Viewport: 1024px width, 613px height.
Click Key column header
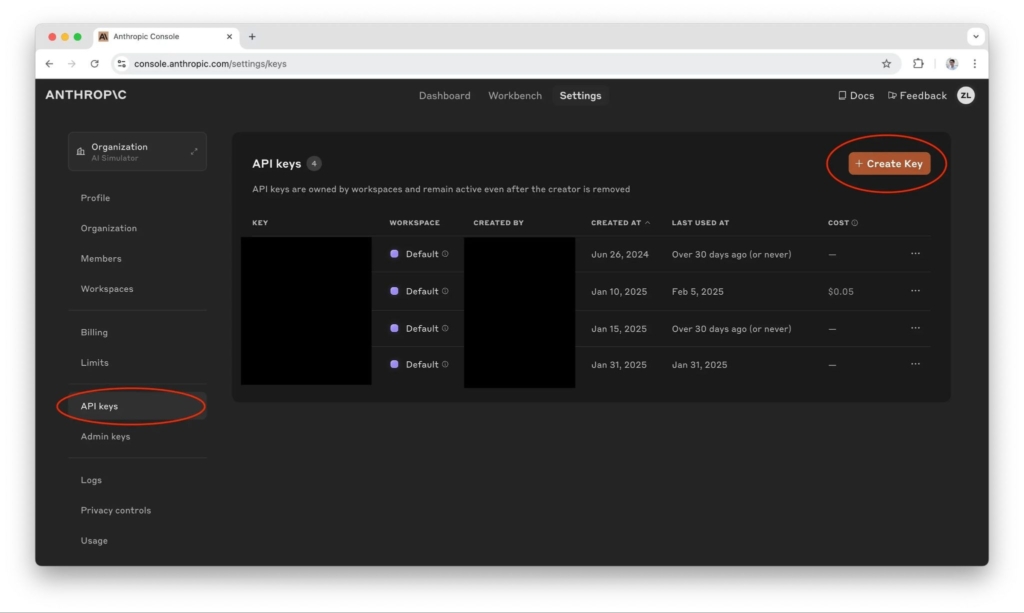tap(260, 223)
